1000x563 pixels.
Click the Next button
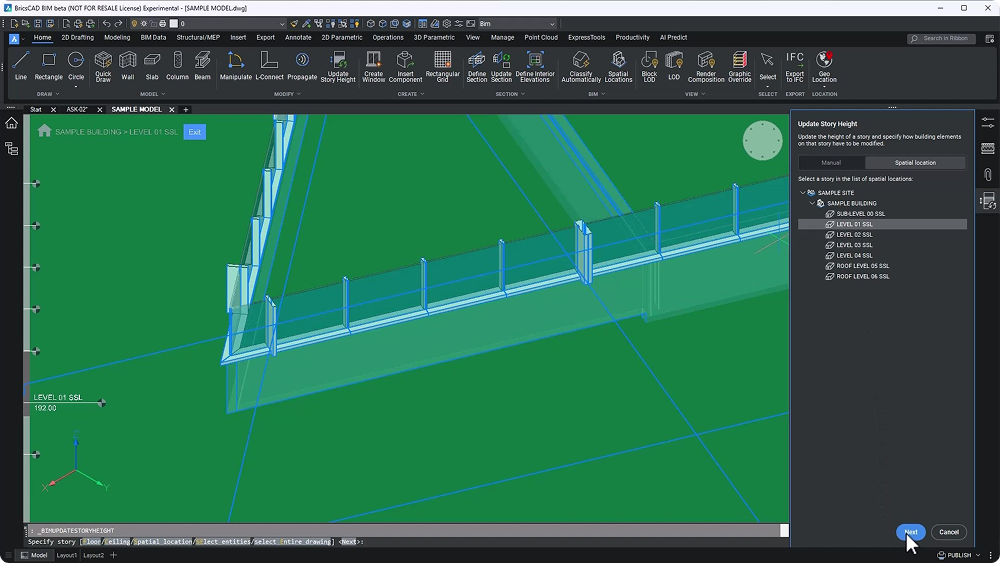(x=911, y=532)
